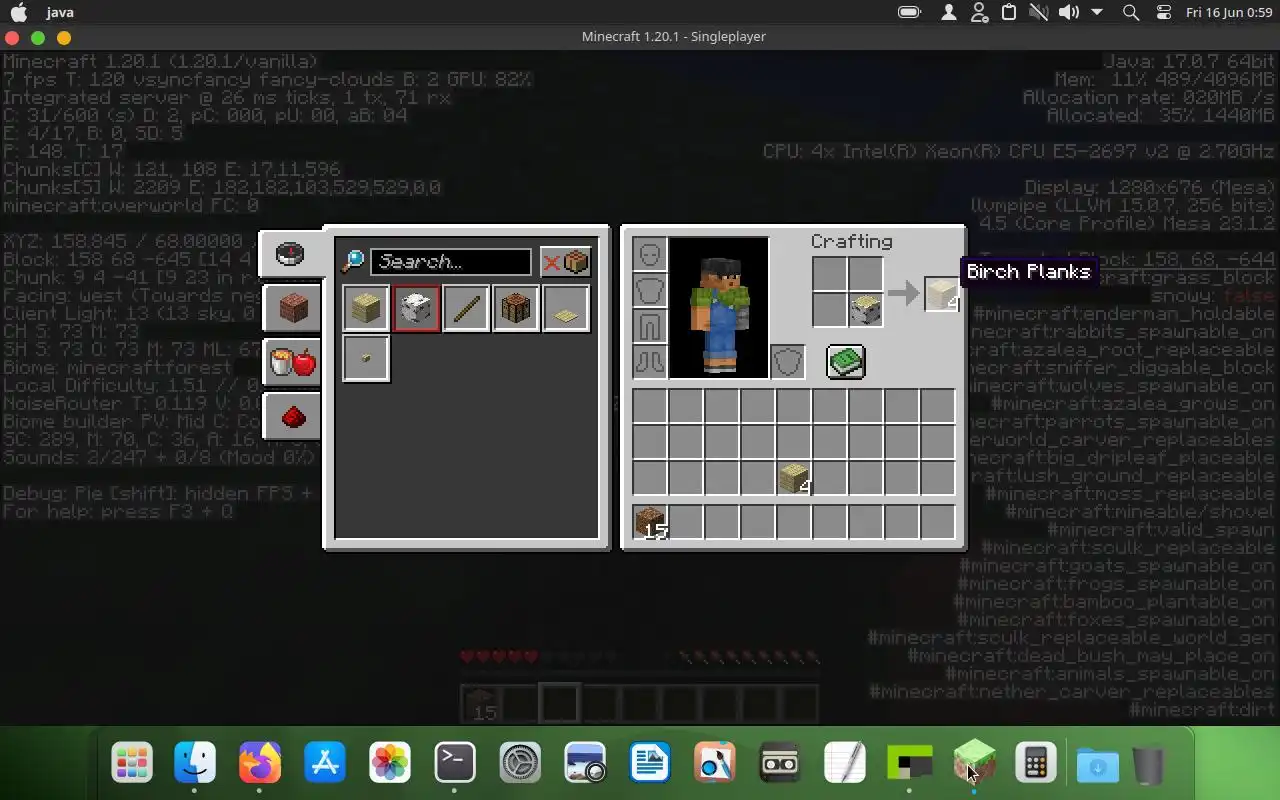
Task: Choose the birch planks recipe in recipe book
Action: click(366, 308)
